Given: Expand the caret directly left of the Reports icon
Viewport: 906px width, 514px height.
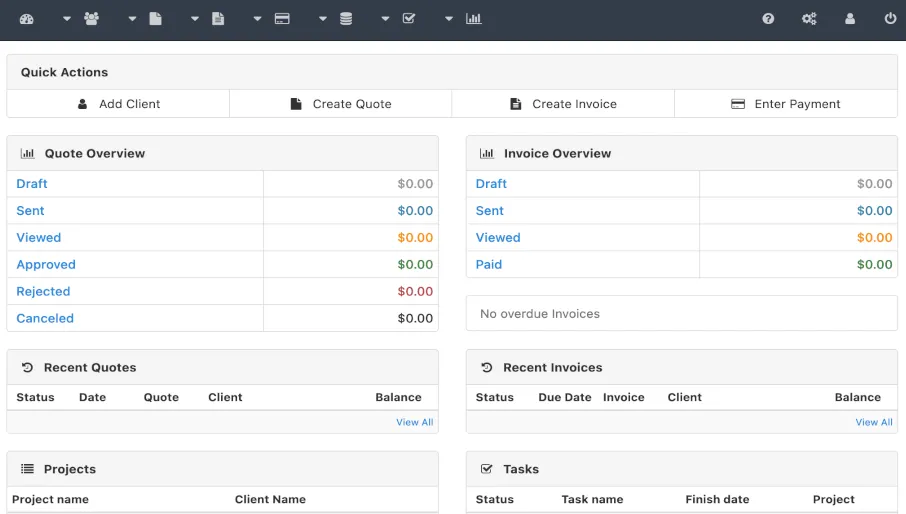Looking at the screenshot, I should pos(449,19).
